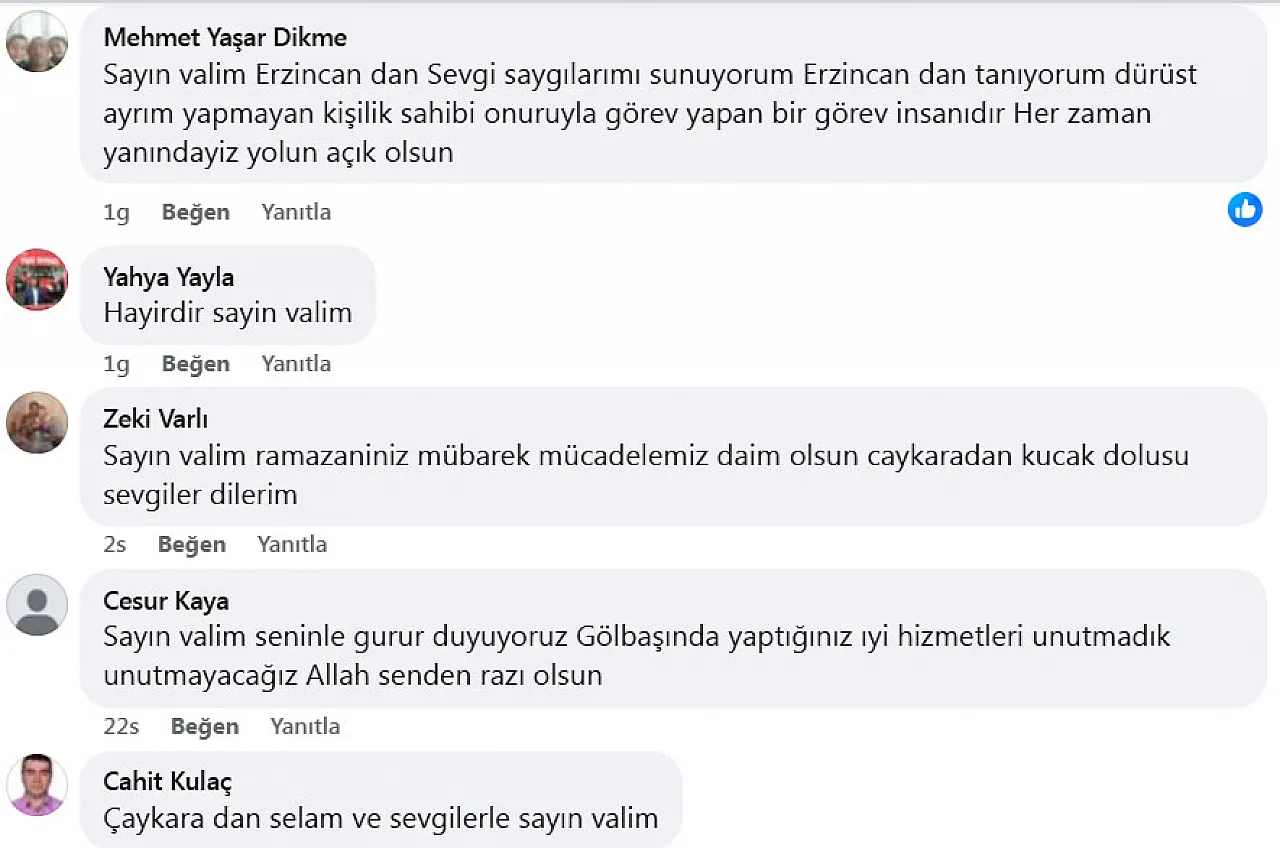This screenshot has width=1280, height=848.
Task: Click Yahya Yayla's profile avatar
Action: (37, 280)
